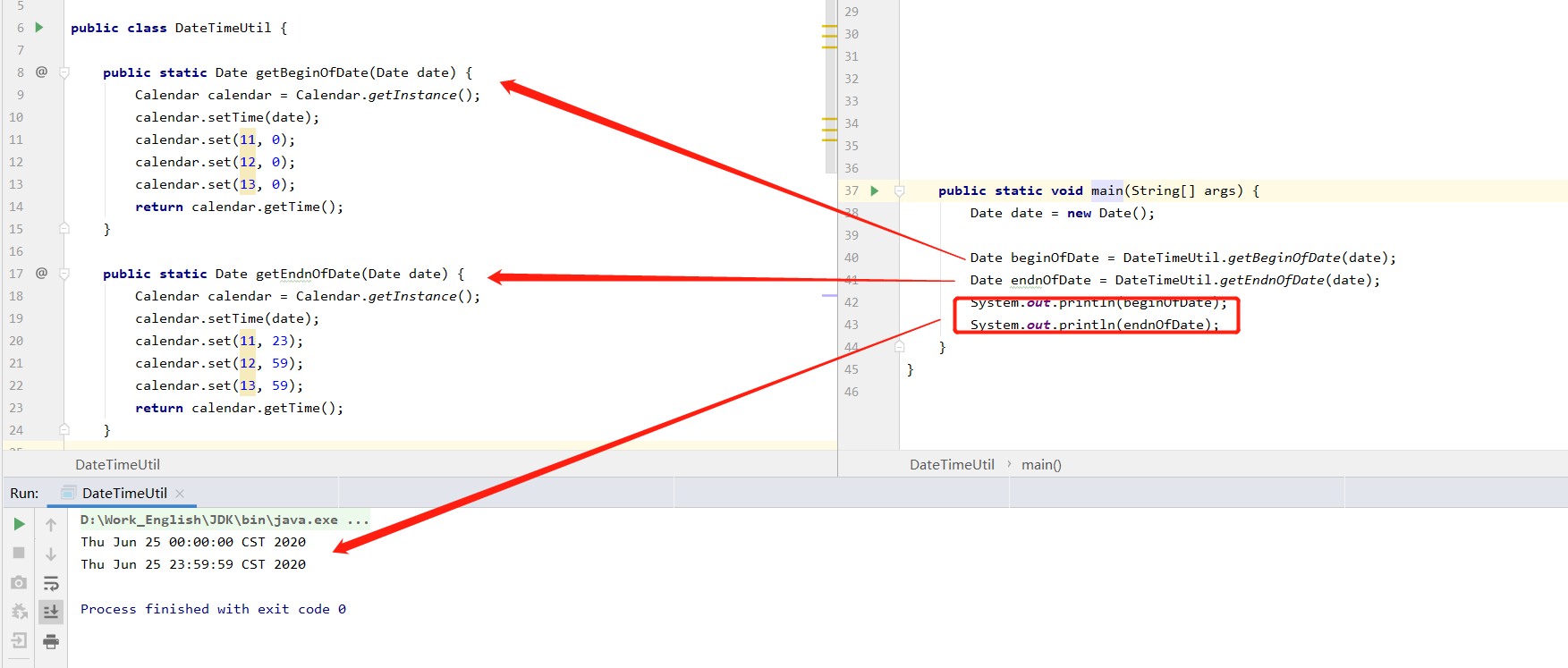Click main() breadcrumb under right editor
Viewport: 1568px width, 668px height.
(1041, 464)
